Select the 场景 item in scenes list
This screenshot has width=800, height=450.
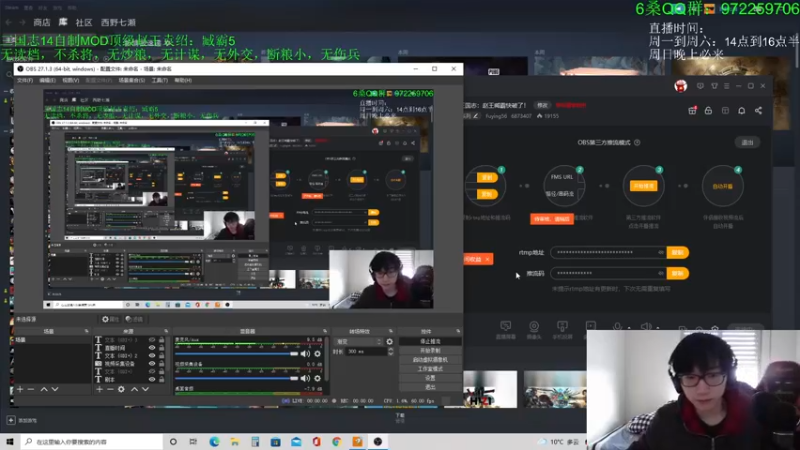51,340
